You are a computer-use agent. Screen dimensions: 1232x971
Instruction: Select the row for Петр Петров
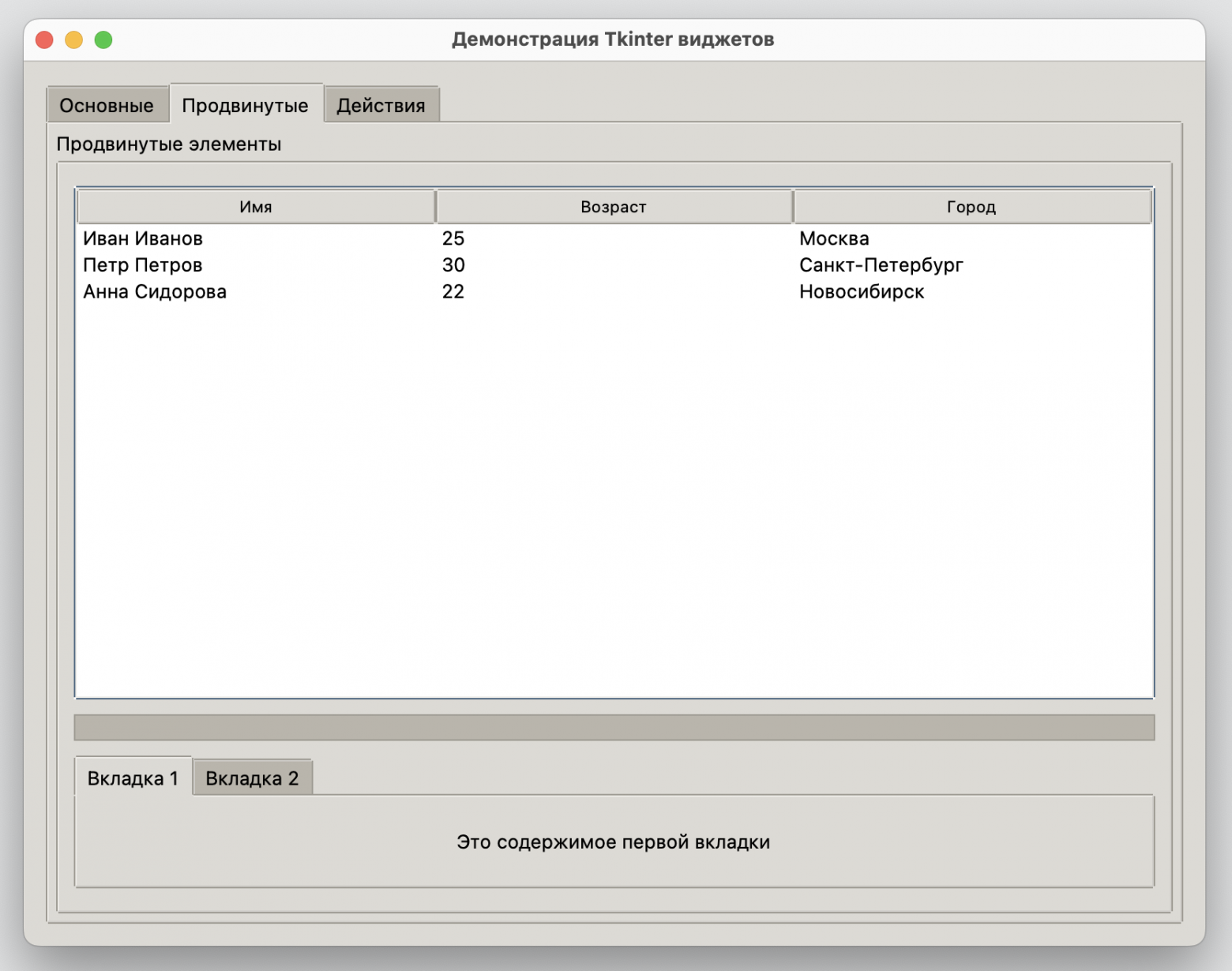(x=142, y=265)
